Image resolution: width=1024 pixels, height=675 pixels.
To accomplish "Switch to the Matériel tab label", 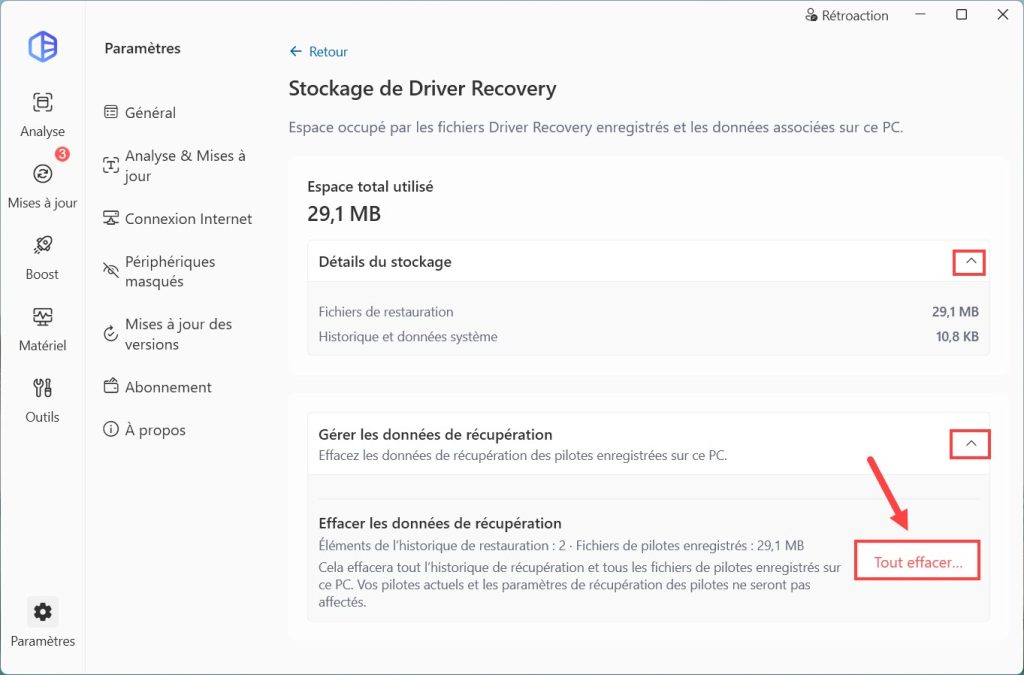I will click(42, 345).
